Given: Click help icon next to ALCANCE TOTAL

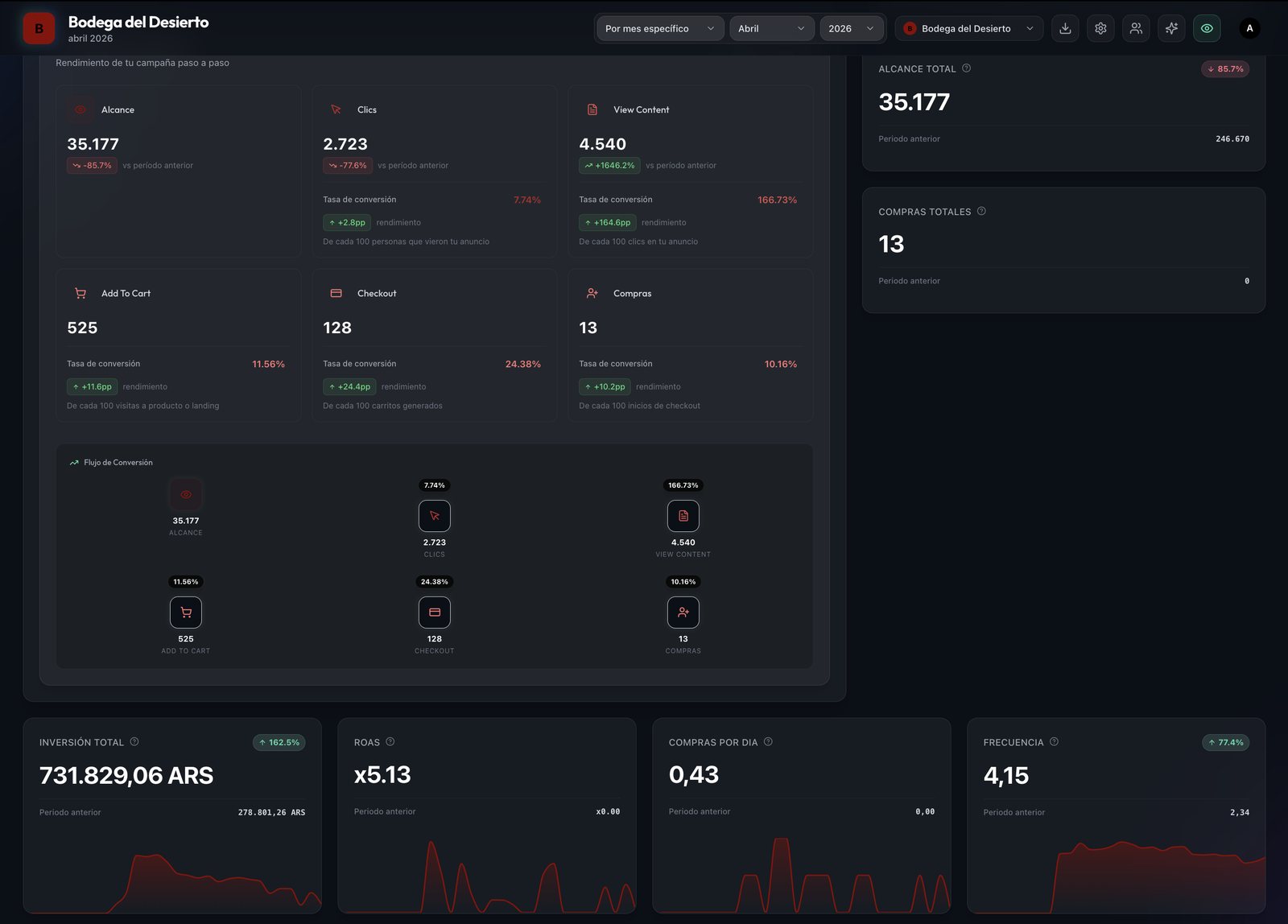Looking at the screenshot, I should (x=966, y=68).
